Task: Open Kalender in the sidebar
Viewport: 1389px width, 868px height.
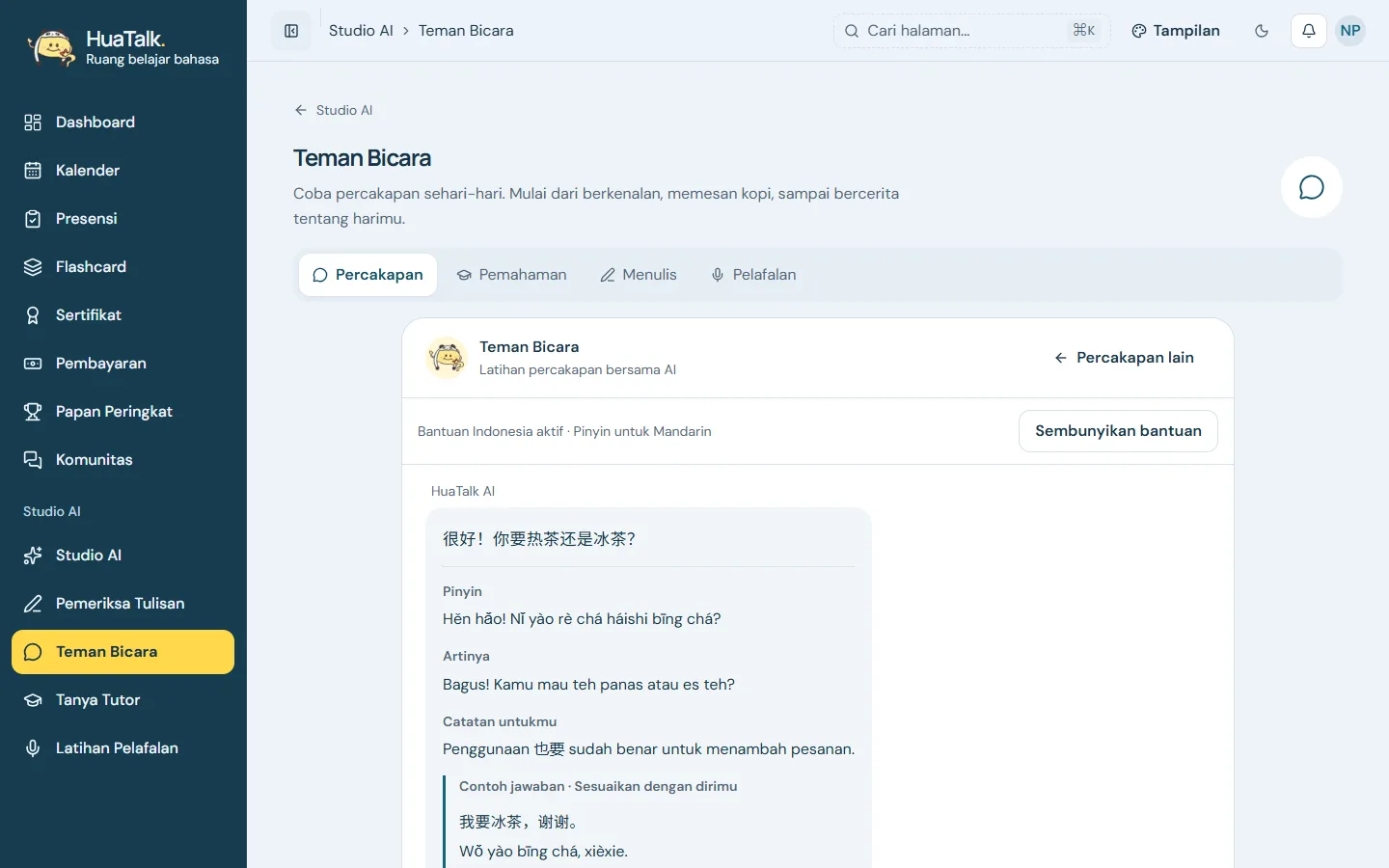Action: pos(123,171)
